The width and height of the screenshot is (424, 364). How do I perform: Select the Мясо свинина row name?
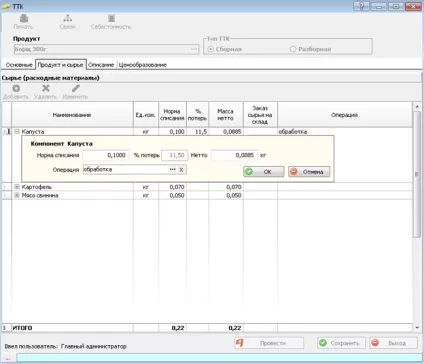[40, 195]
